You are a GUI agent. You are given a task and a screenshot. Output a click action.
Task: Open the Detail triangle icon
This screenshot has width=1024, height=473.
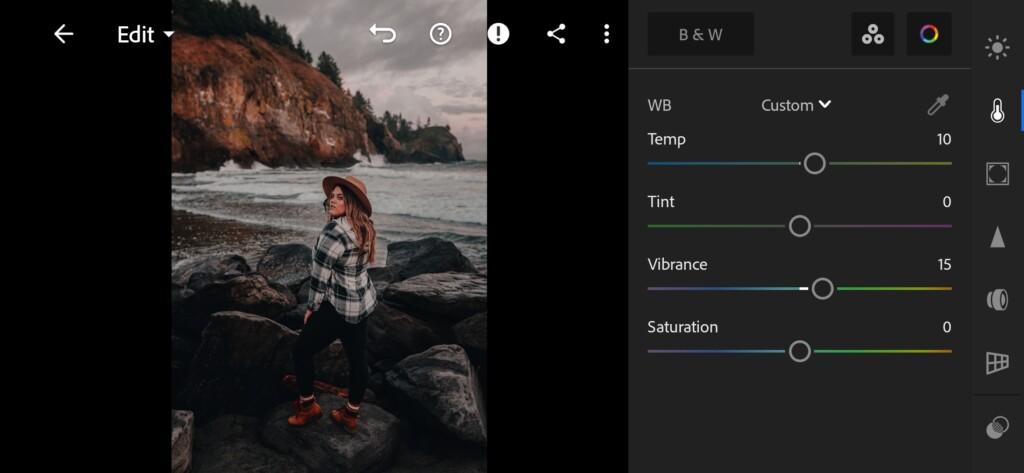[x=997, y=236]
